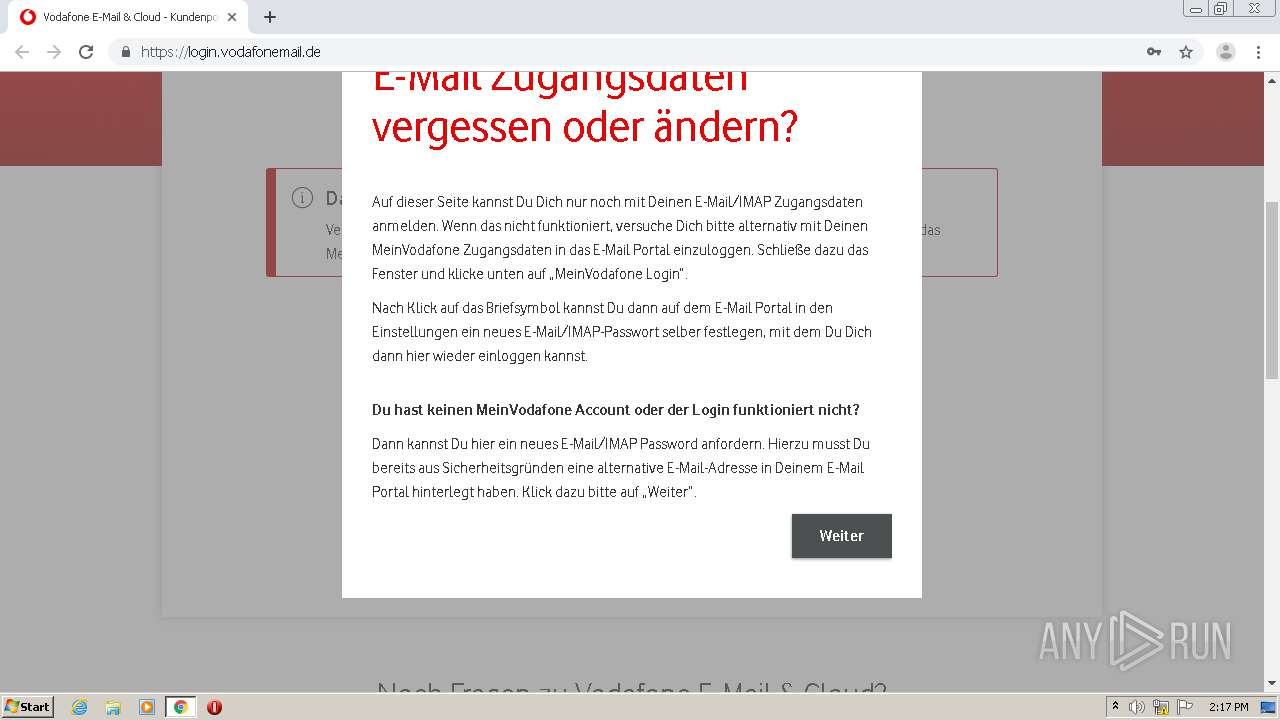Close the Vodafone E-Mail & Cloud tab
The width and height of the screenshot is (1280, 720).
pos(232,17)
